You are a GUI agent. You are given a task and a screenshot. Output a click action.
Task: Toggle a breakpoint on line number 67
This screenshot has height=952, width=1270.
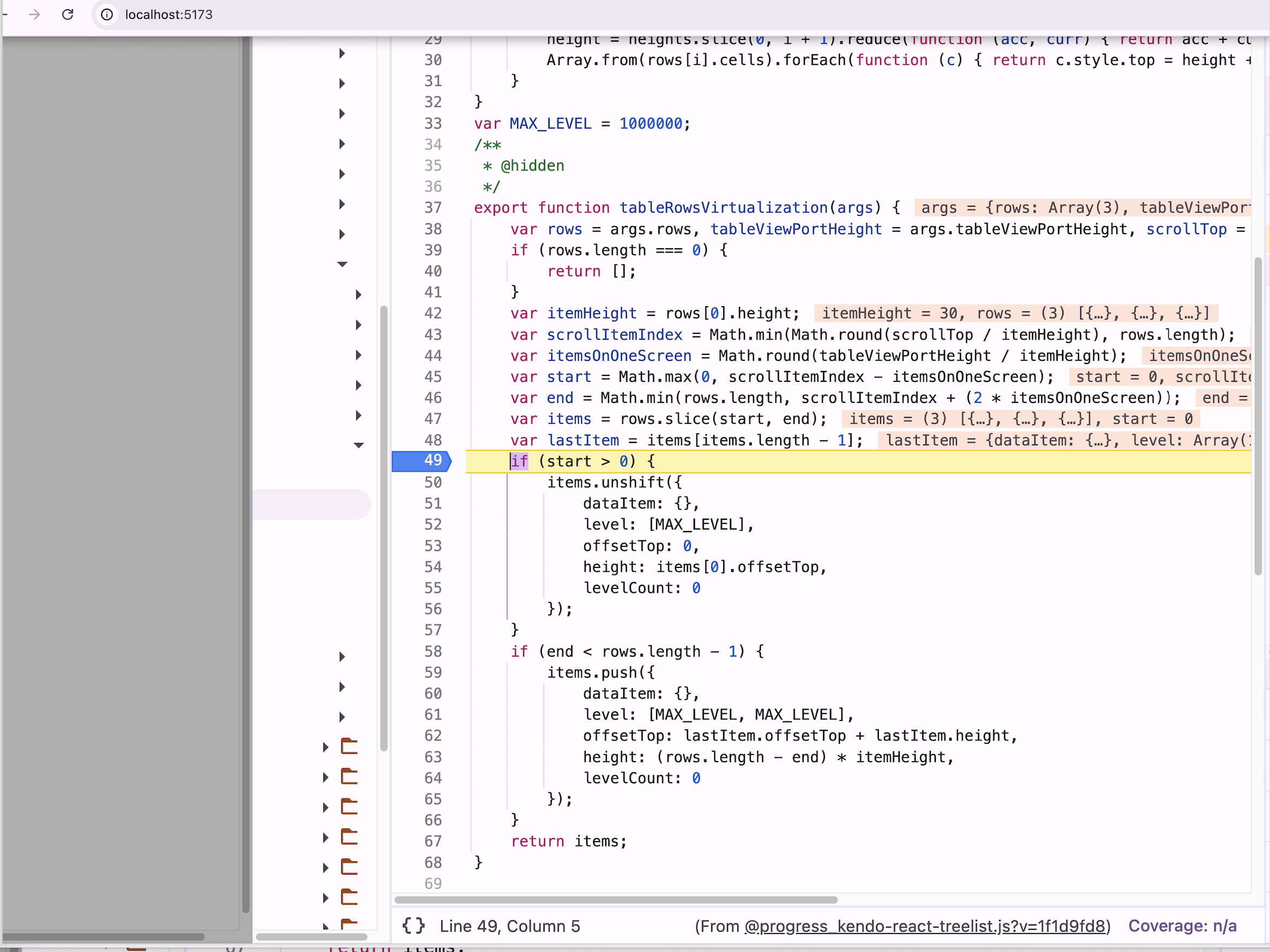[x=433, y=841]
